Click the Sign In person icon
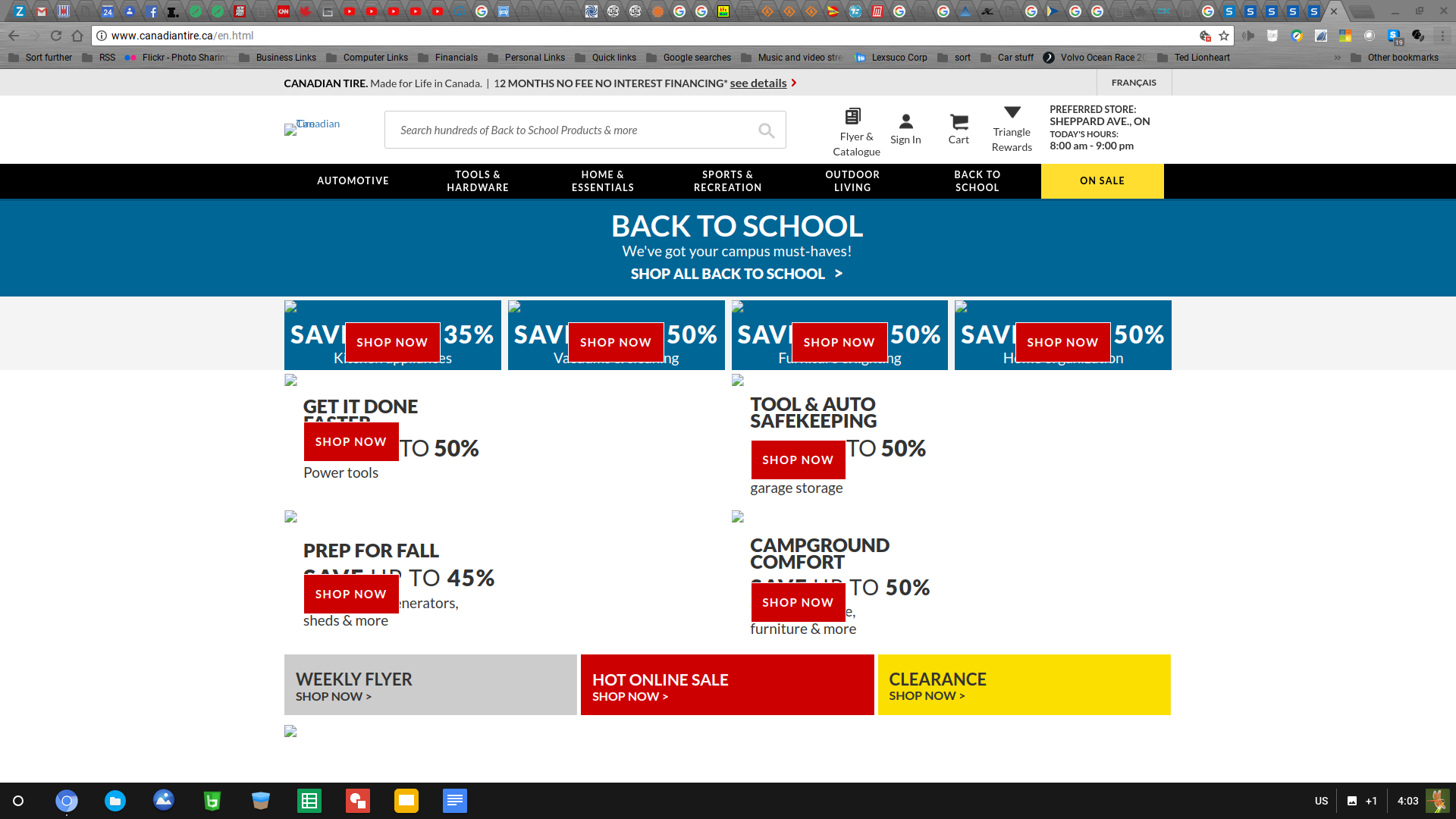This screenshot has width=1456, height=819. [905, 121]
